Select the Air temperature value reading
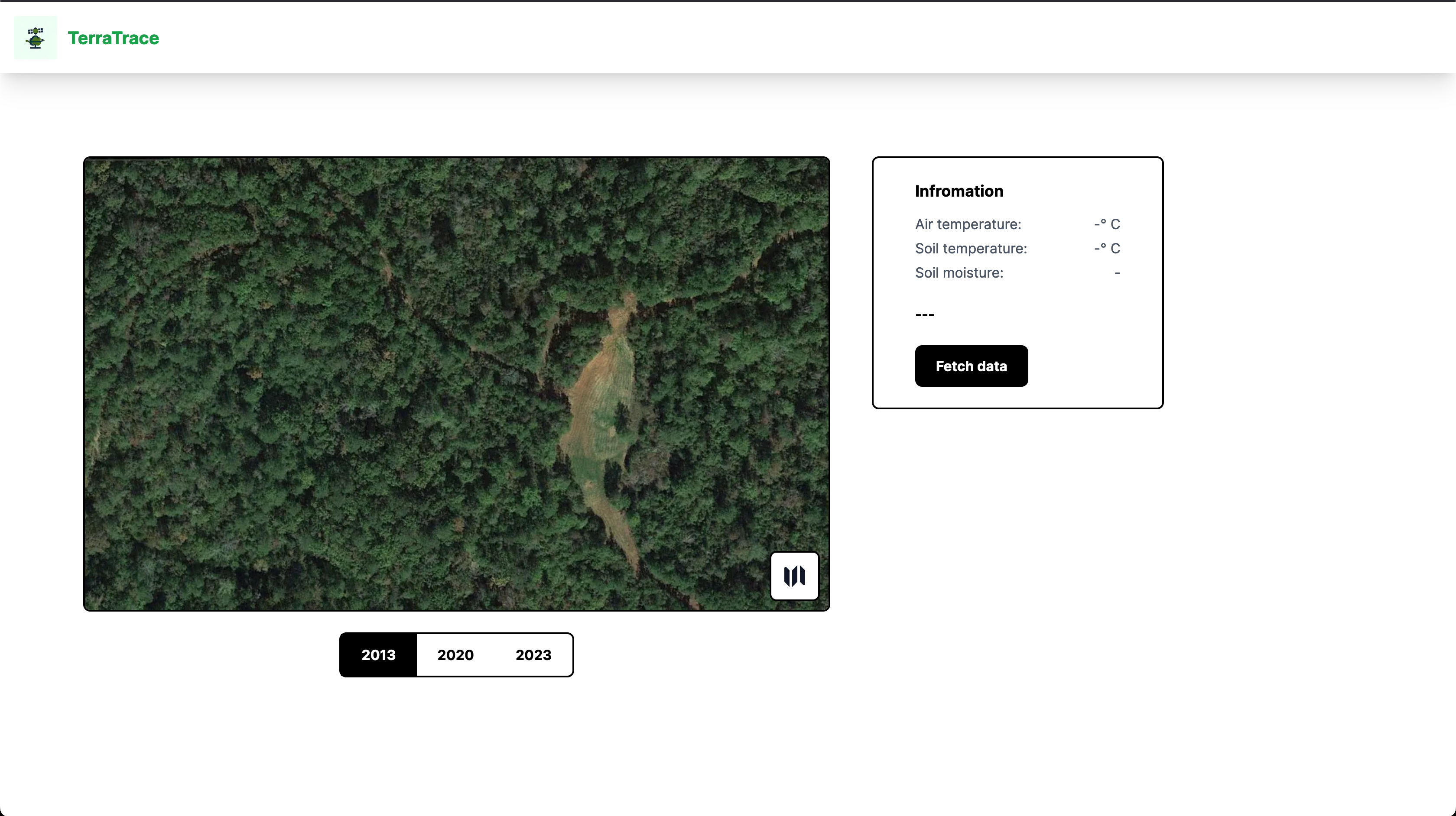Screen dimensions: 1456x816 coord(1106,224)
